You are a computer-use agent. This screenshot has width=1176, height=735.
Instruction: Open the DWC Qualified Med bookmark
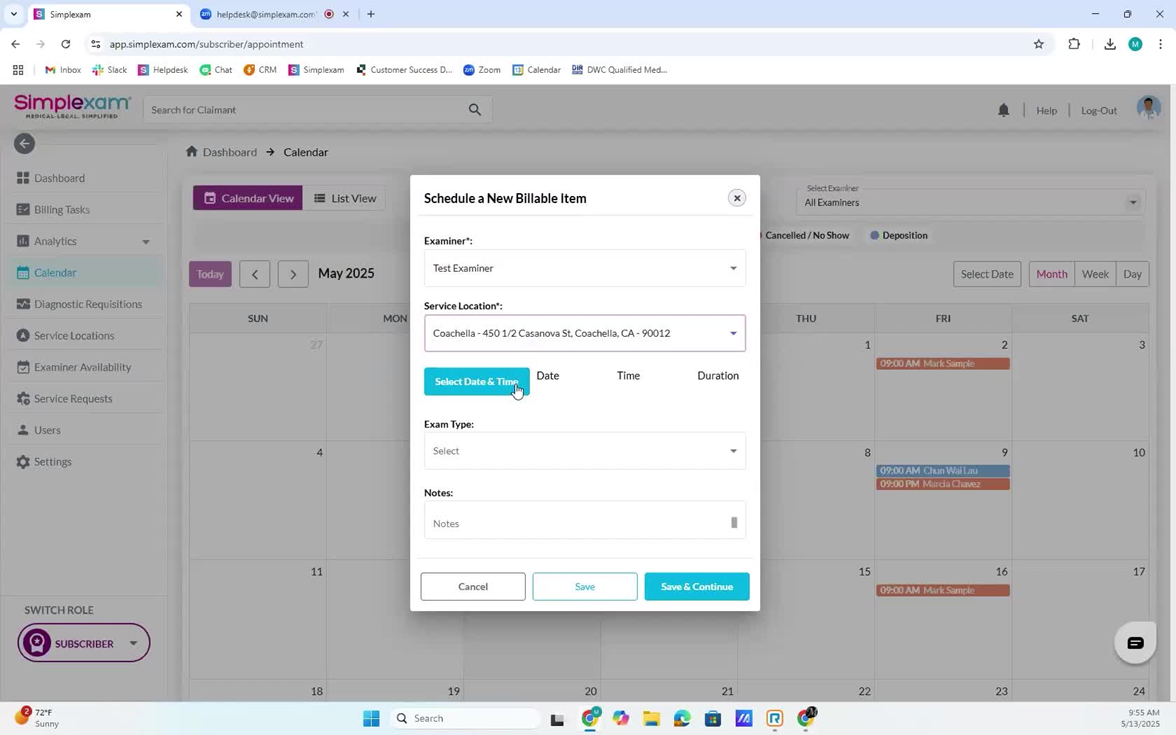(619, 69)
